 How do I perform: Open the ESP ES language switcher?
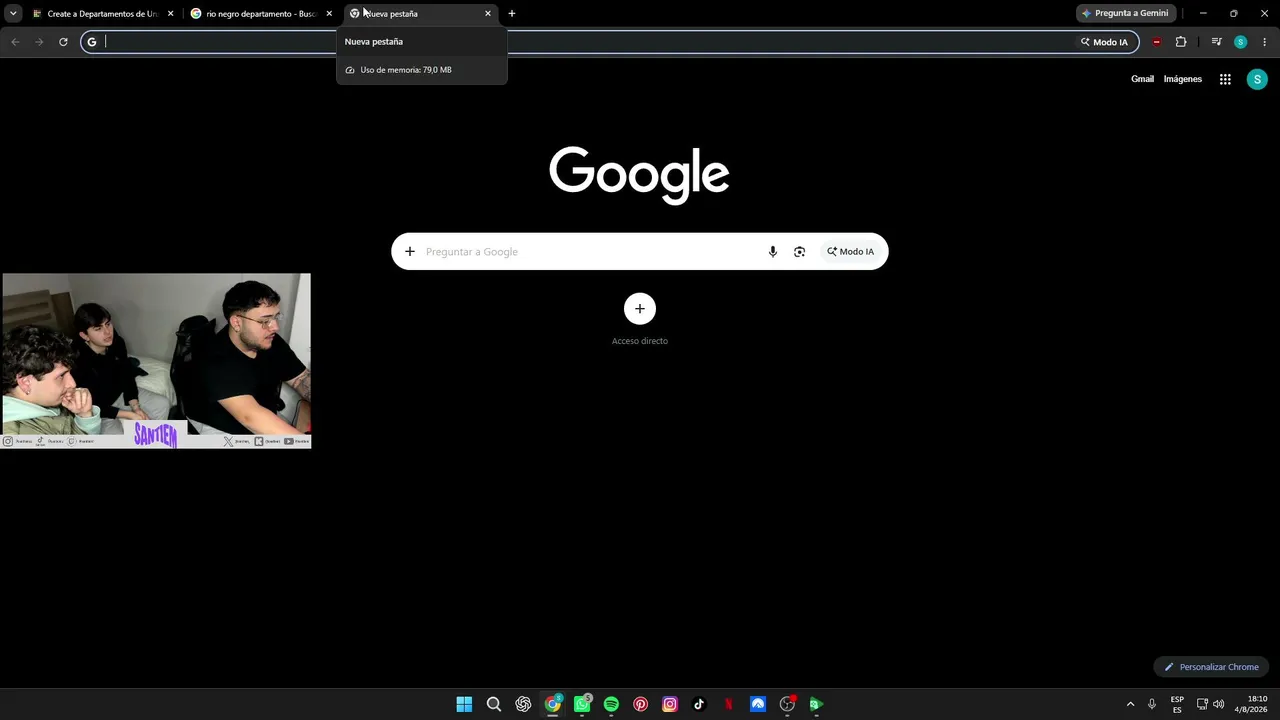pos(1177,704)
